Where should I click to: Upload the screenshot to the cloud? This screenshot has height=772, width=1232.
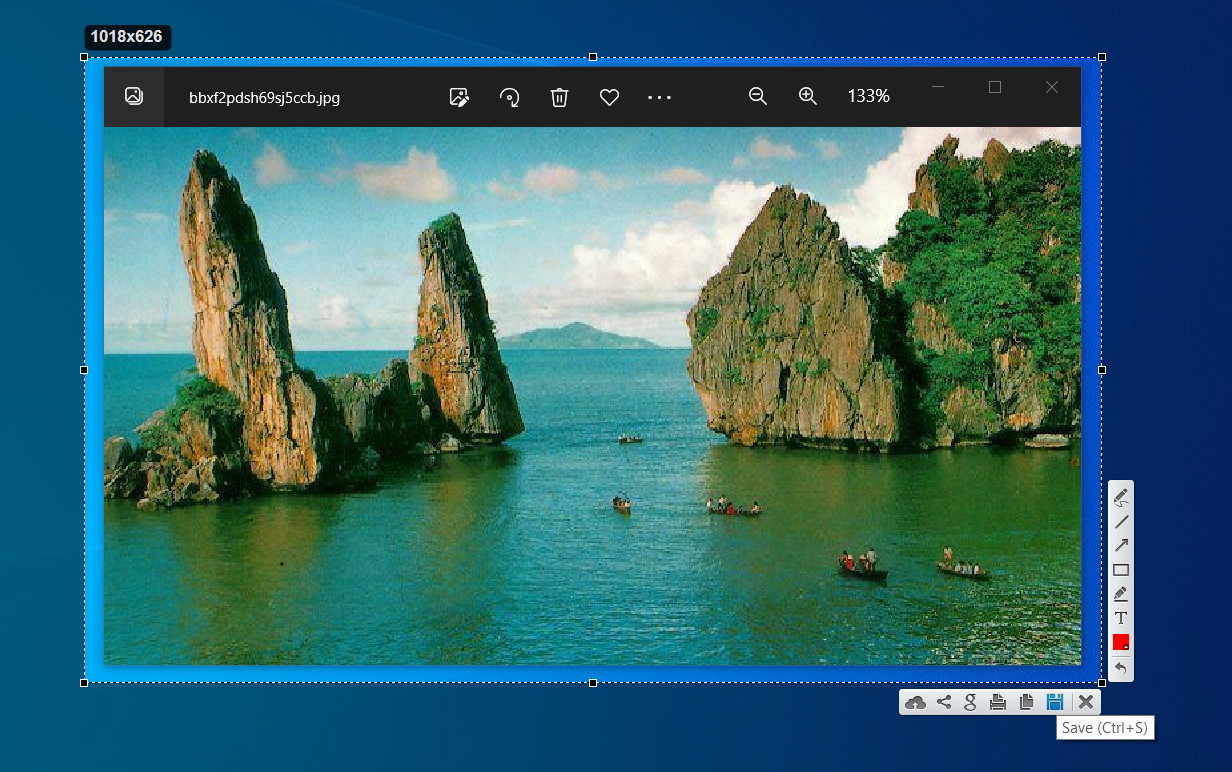pos(915,702)
